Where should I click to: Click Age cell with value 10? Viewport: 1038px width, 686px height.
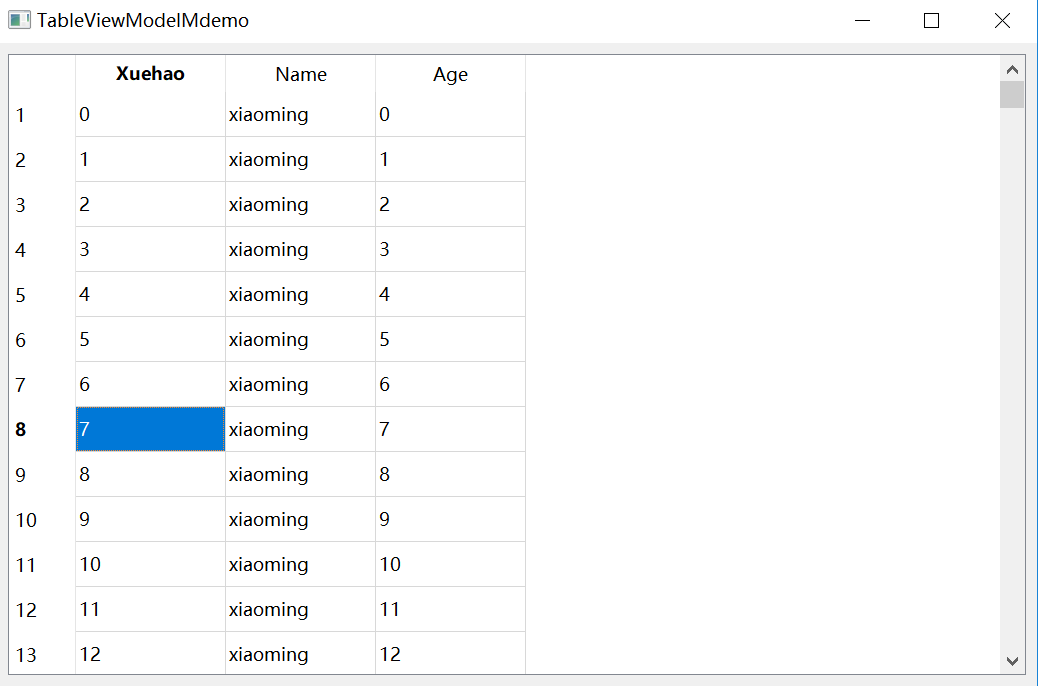pos(450,565)
